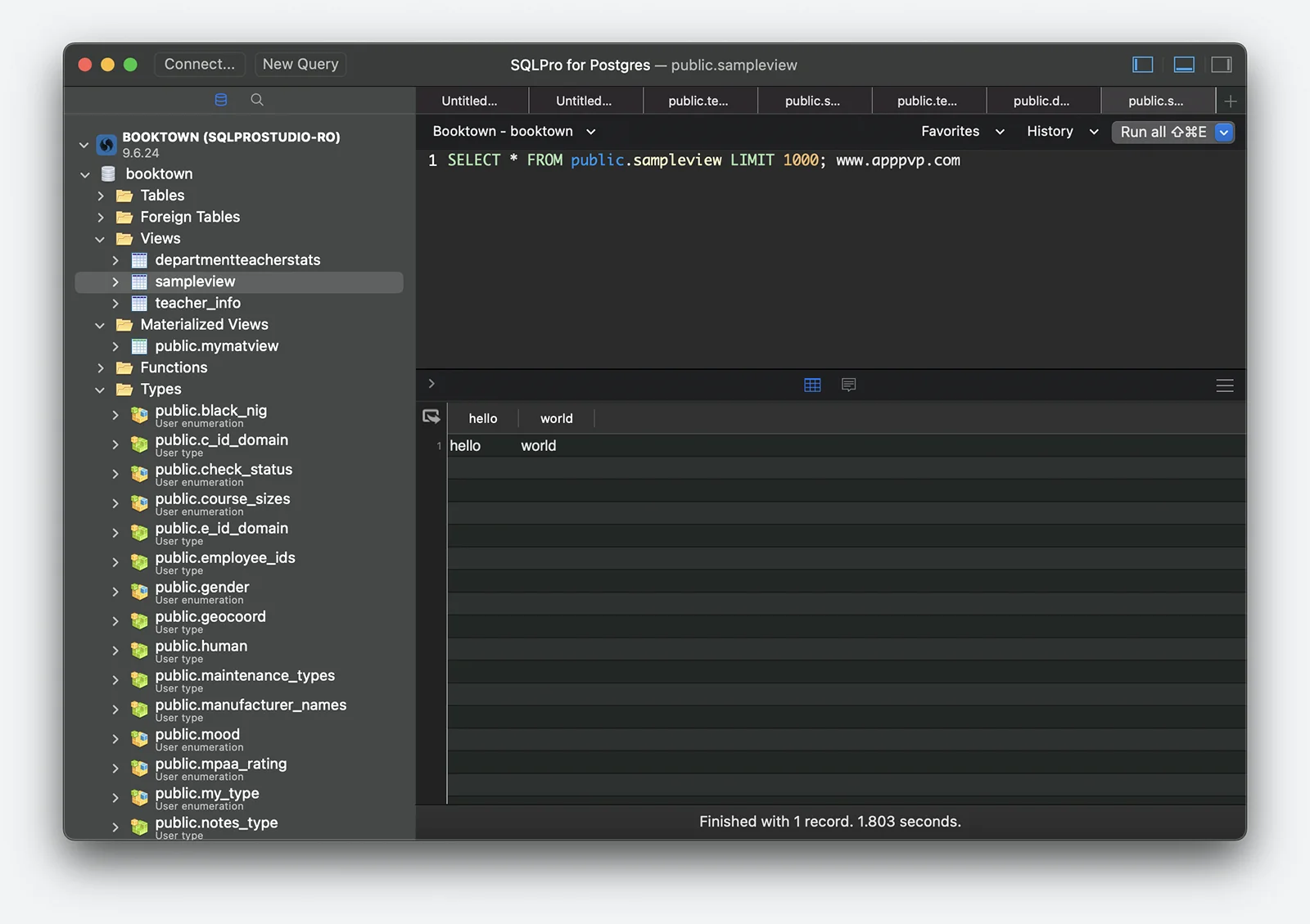Click the public.my_type cube icon
This screenshot has height=924, width=1310.
tap(140, 799)
